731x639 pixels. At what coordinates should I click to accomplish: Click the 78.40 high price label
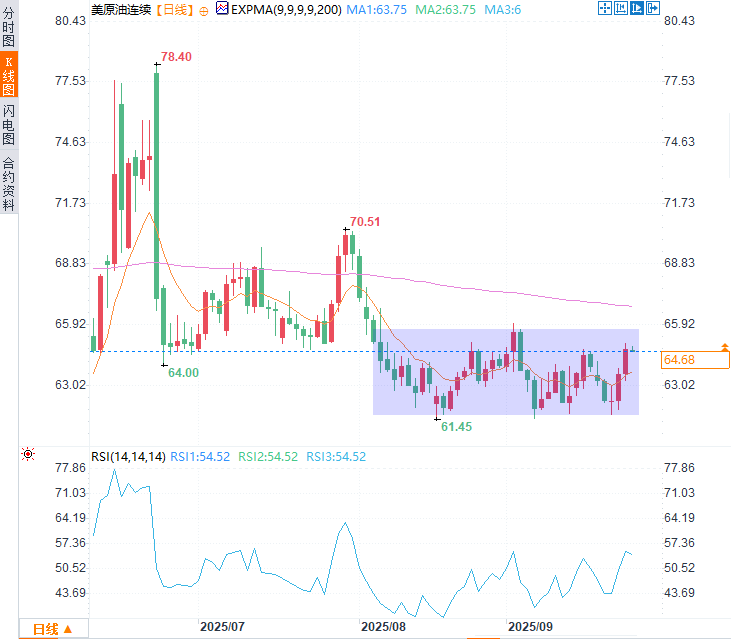tap(176, 57)
